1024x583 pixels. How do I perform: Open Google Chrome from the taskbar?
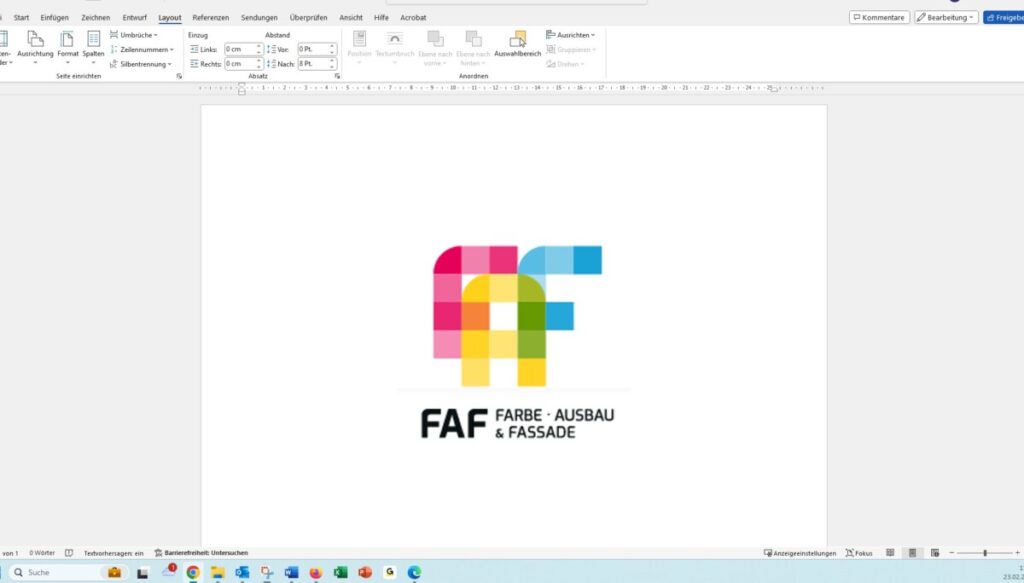pyautogui.click(x=193, y=573)
